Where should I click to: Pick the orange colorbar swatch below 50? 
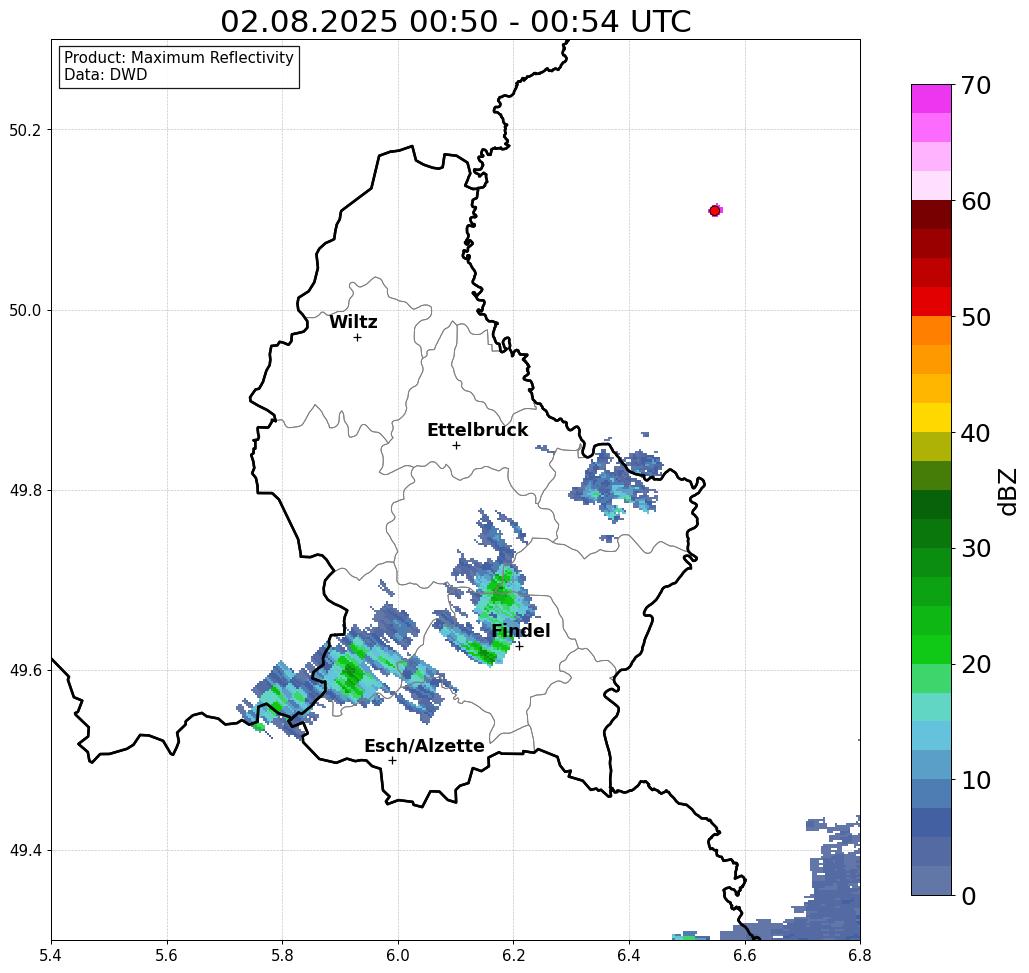coord(931,331)
